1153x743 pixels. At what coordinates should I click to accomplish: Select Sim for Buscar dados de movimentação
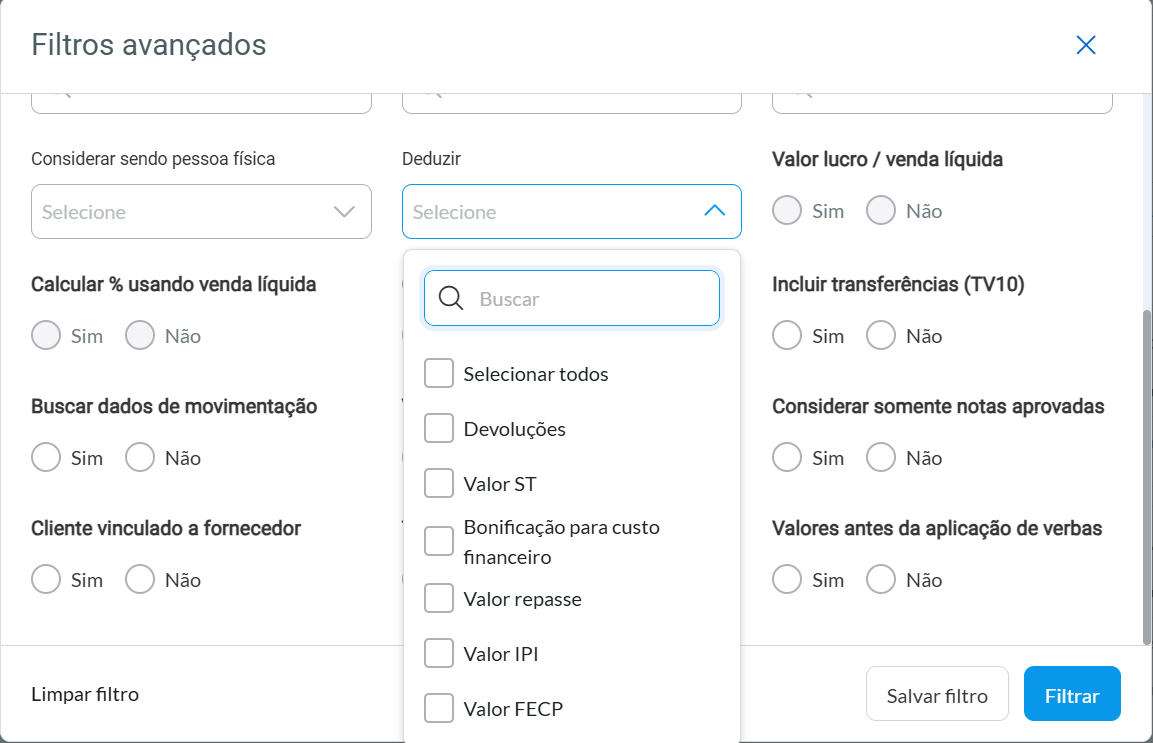tap(45, 457)
